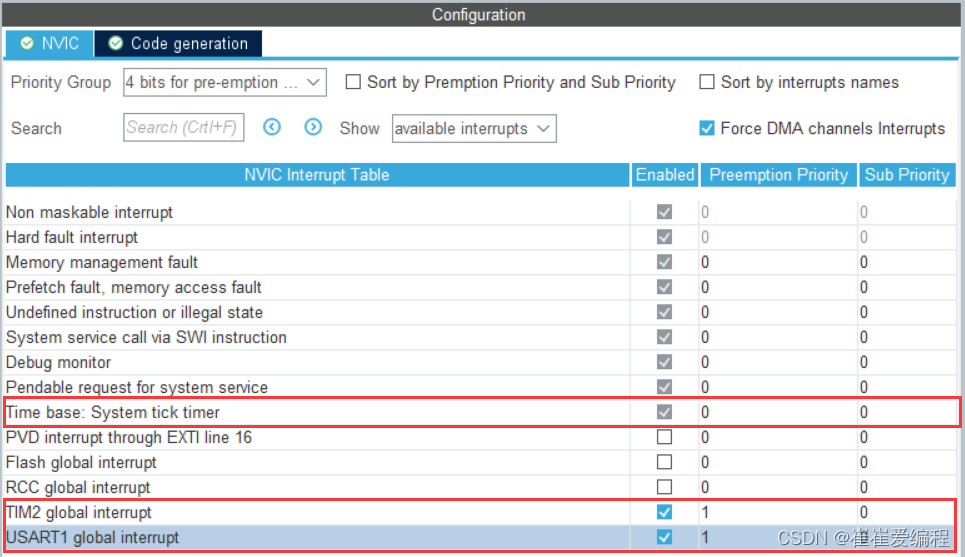Click the Enabled column header
Image resolution: width=965 pixels, height=557 pixels.
[665, 175]
